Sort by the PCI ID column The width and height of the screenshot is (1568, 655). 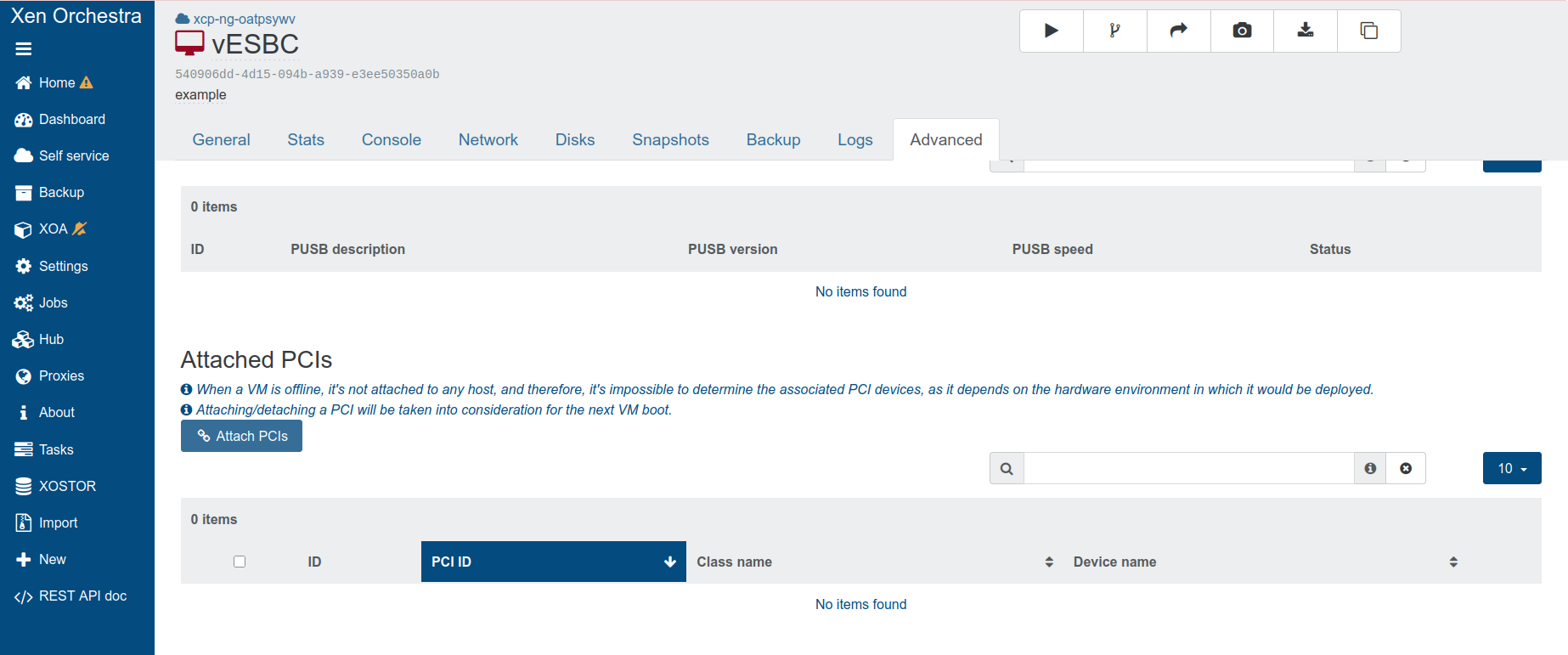[553, 562]
